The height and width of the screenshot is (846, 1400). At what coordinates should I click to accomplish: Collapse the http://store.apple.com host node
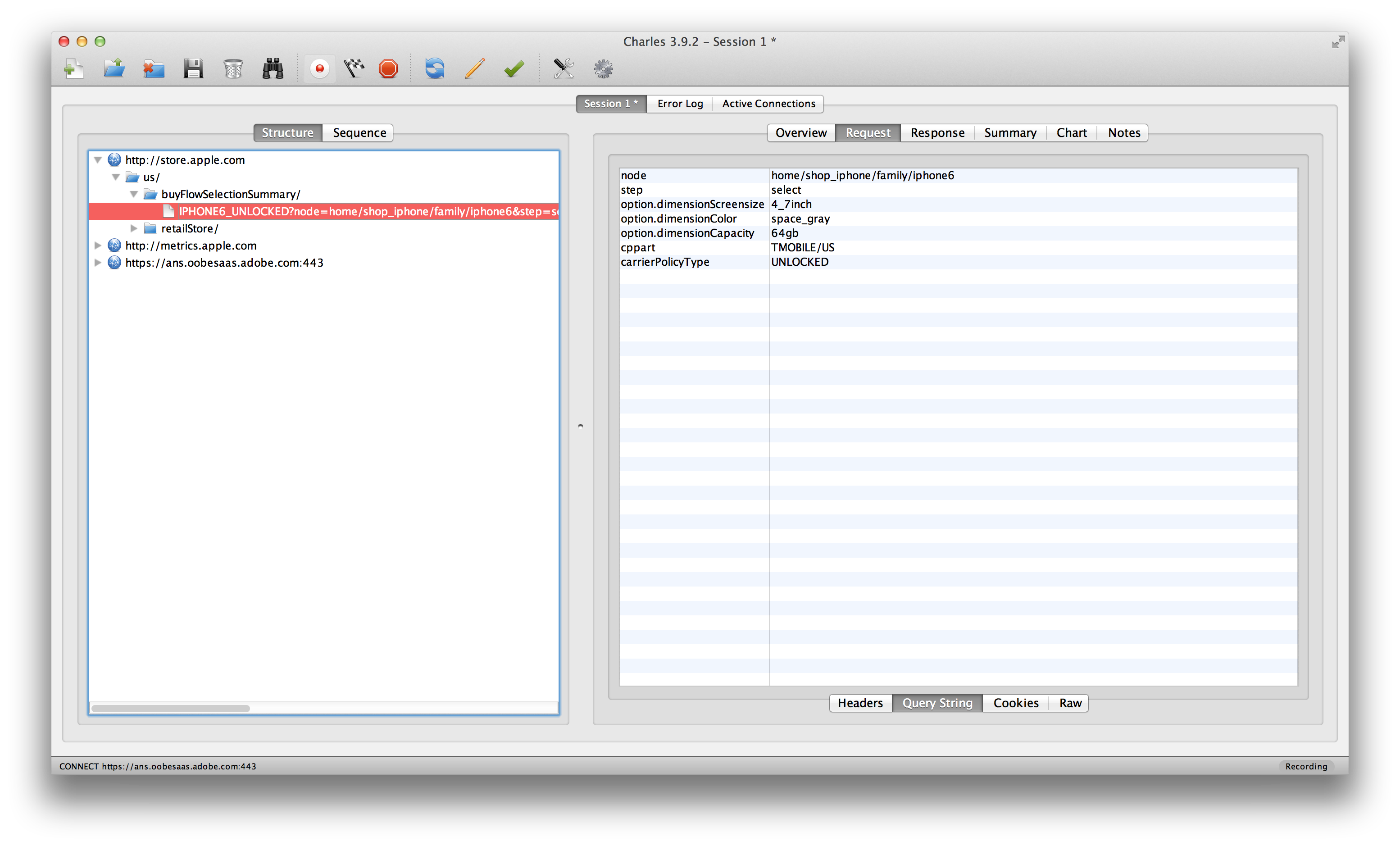[x=98, y=160]
